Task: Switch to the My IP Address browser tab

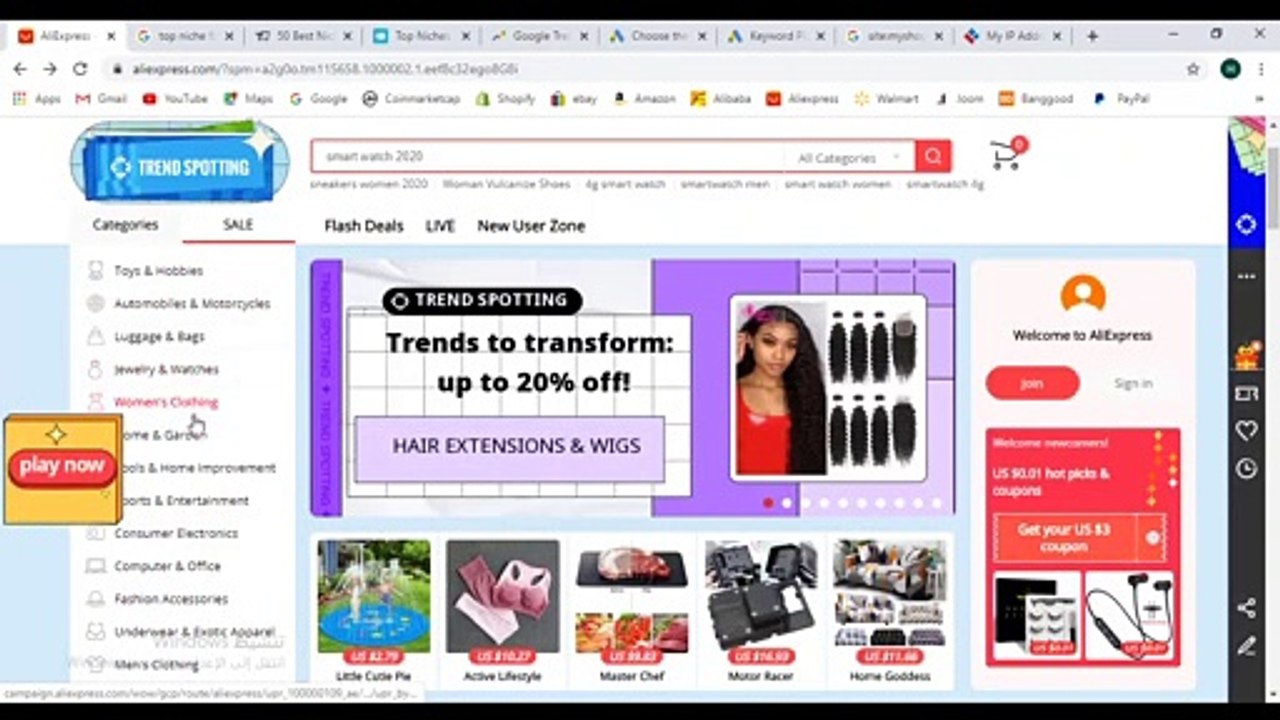Action: click(1014, 36)
